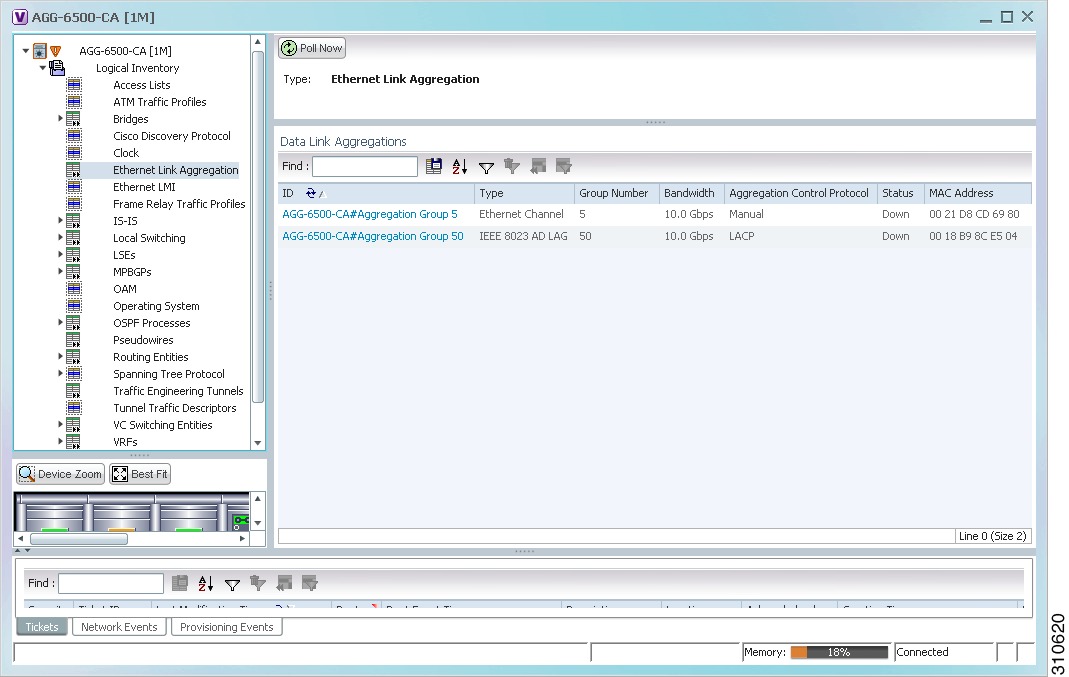Click show selected rows icon in tickets pane
This screenshot has height=677, width=1069.
pos(310,583)
